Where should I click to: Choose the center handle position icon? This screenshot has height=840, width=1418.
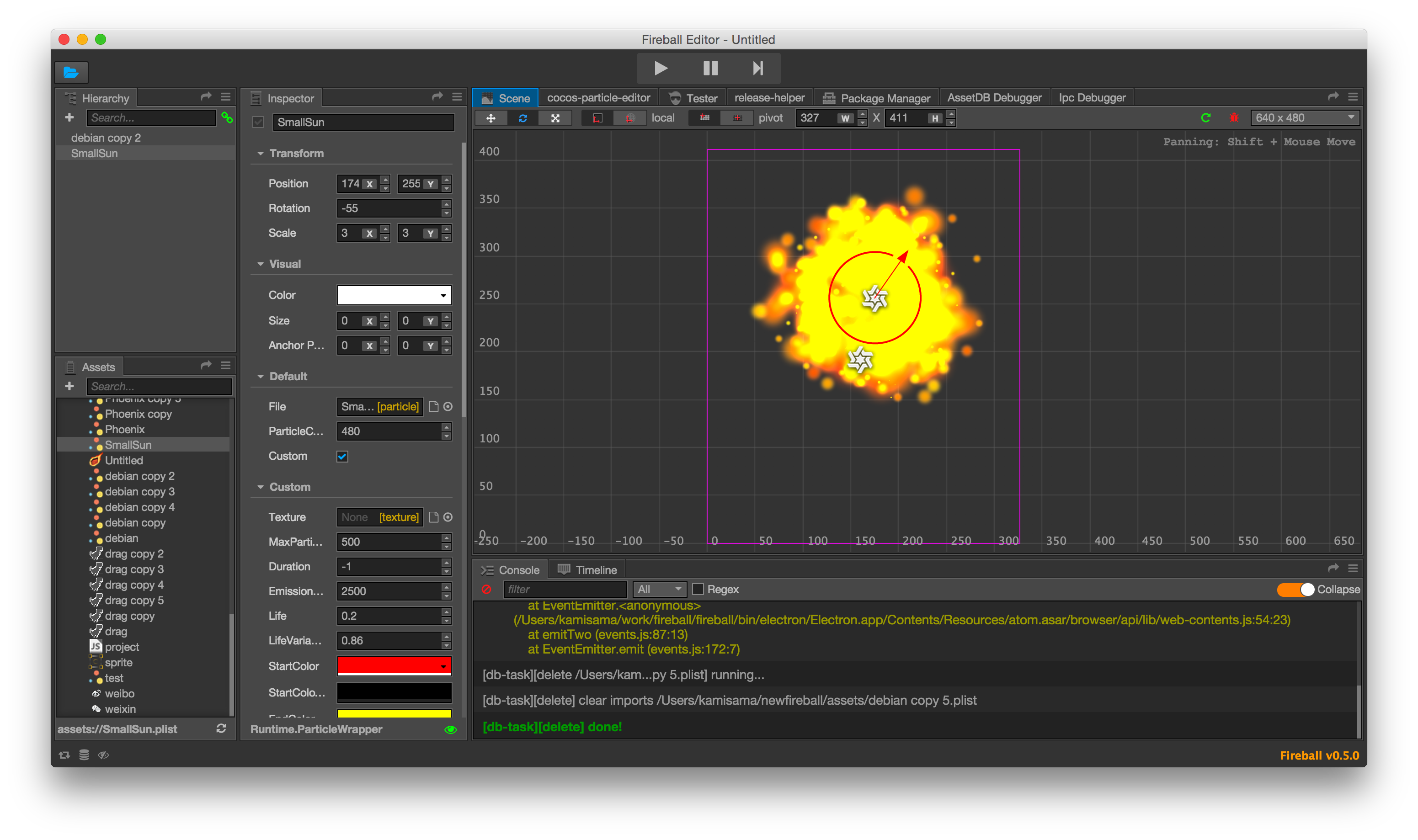(x=737, y=118)
